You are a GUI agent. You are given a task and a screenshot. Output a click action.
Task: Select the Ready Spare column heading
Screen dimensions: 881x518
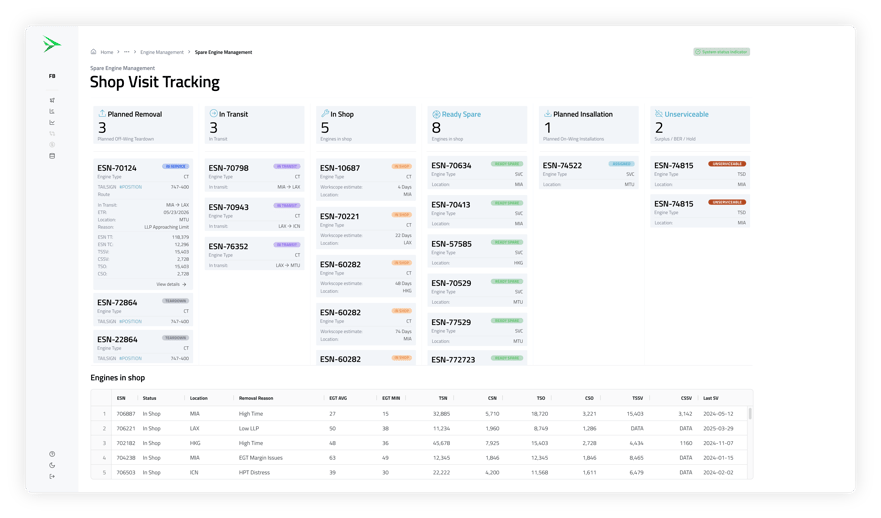(461, 114)
